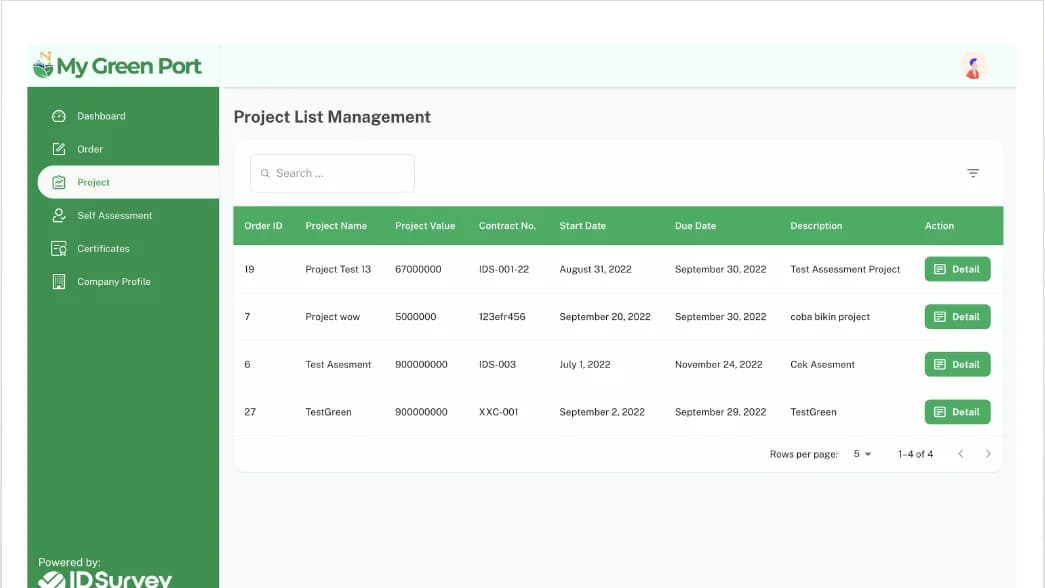Click the Project Name column header
The image size is (1045, 588).
336,226
